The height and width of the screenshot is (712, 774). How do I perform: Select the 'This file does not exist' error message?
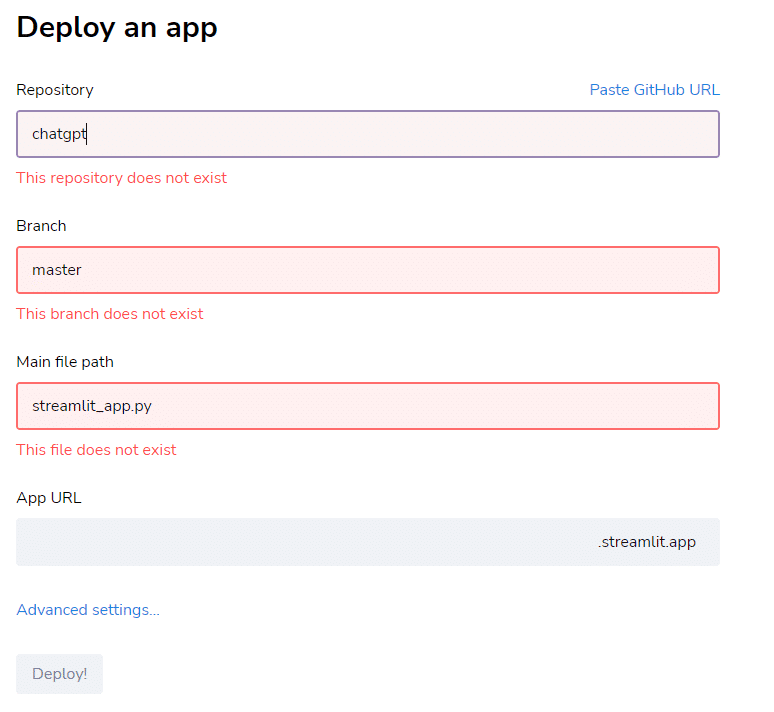(96, 450)
